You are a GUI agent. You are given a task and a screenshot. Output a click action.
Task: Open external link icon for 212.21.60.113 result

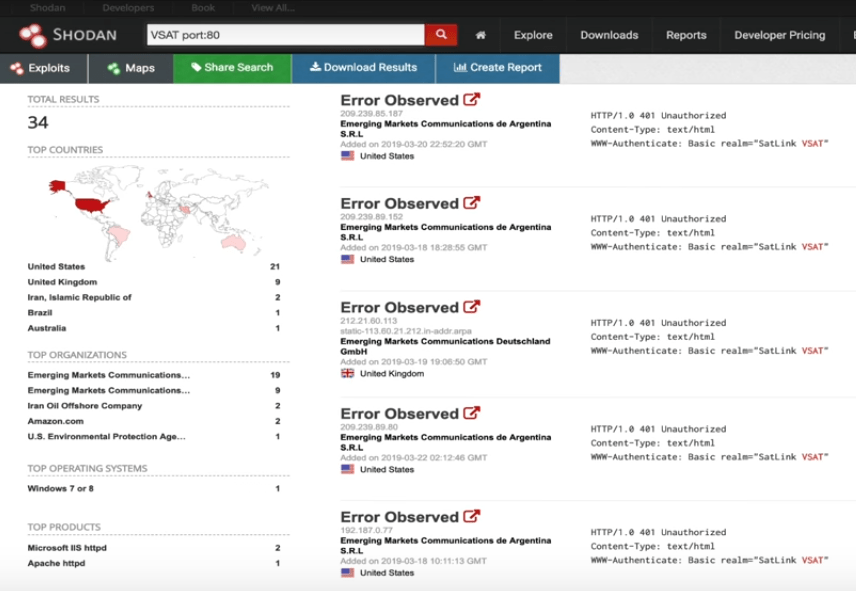pos(472,307)
